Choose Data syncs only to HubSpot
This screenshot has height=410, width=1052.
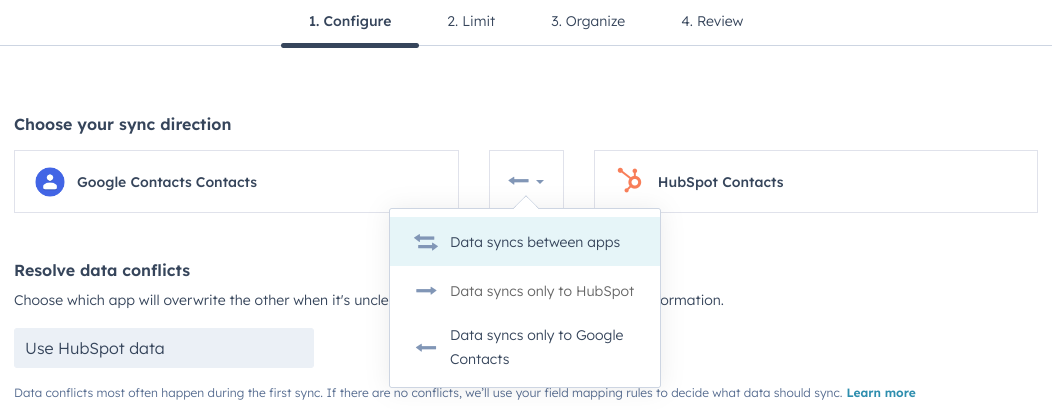click(525, 292)
